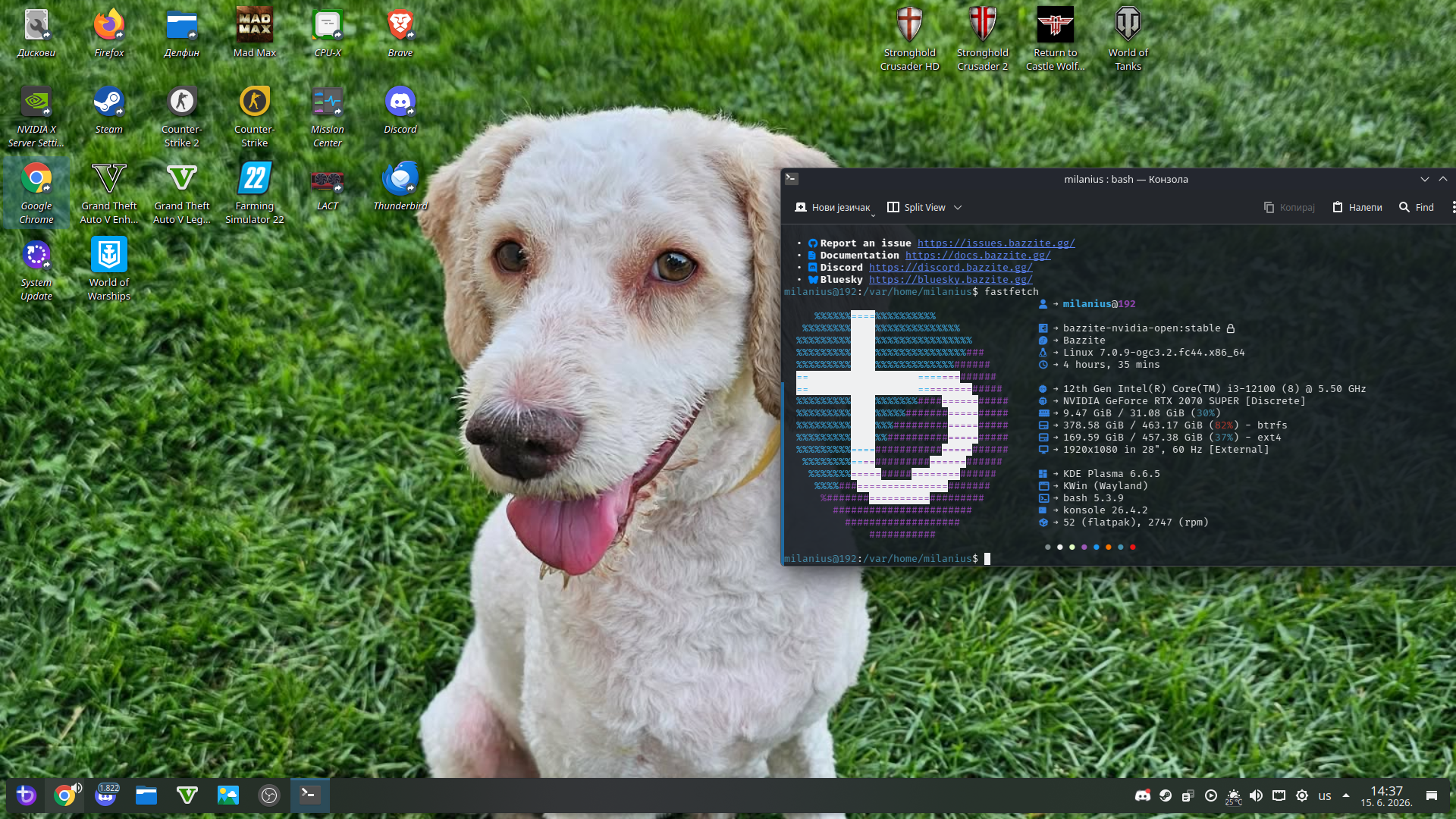Switch to Chrome in the taskbar
The width and height of the screenshot is (1456, 819).
65,795
